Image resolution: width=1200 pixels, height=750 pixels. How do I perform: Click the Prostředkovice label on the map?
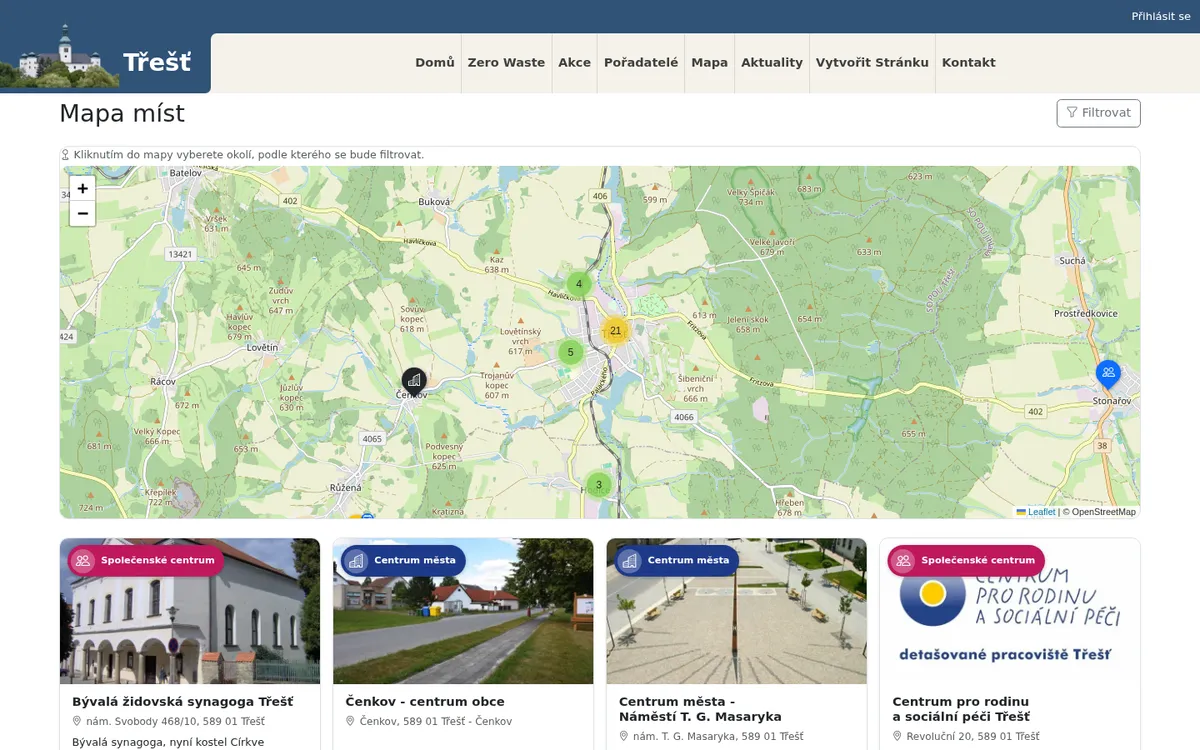pos(1086,313)
